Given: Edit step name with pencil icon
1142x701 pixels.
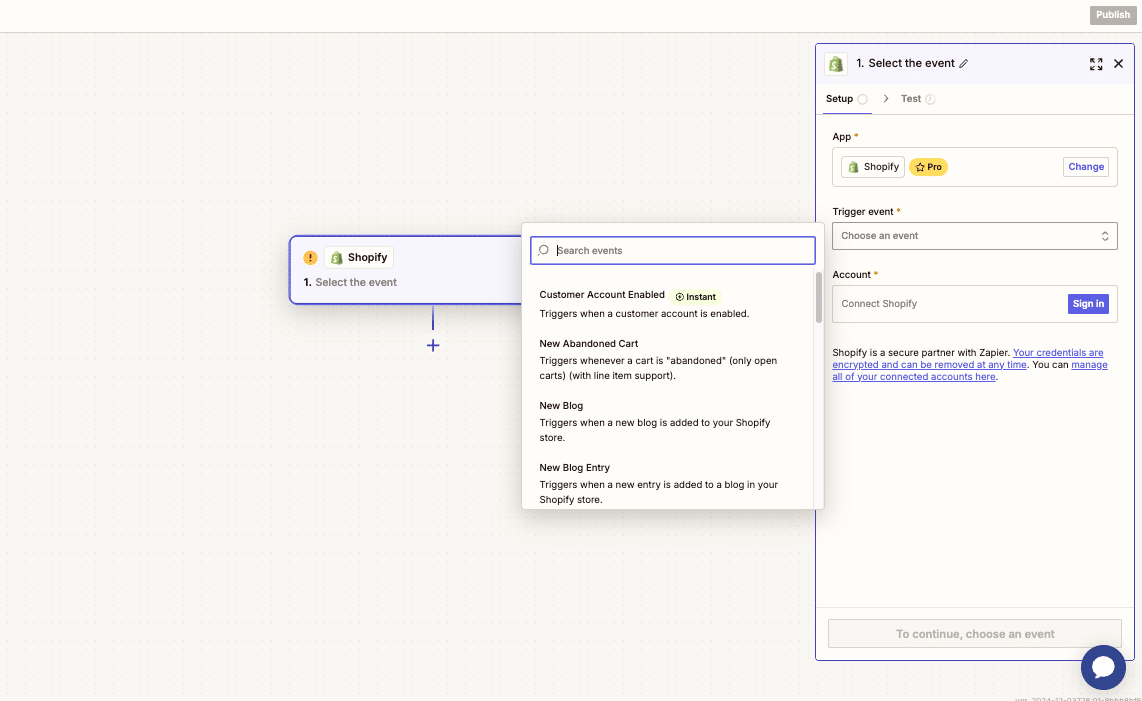Looking at the screenshot, I should point(964,63).
